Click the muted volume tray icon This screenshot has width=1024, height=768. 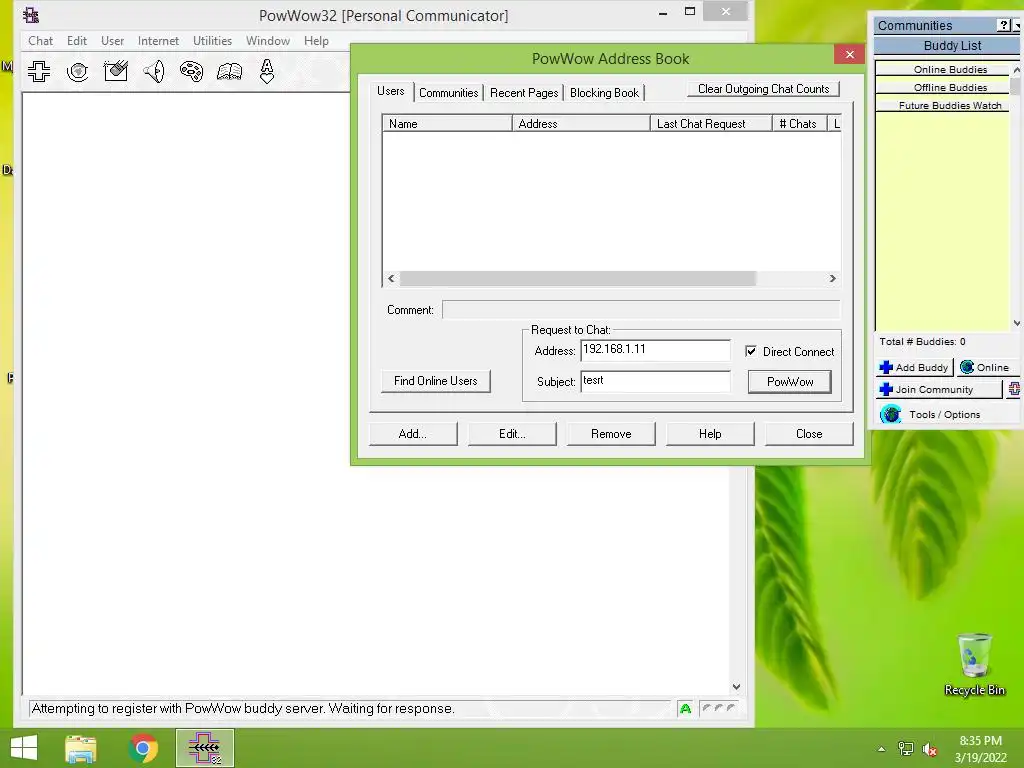(930, 750)
